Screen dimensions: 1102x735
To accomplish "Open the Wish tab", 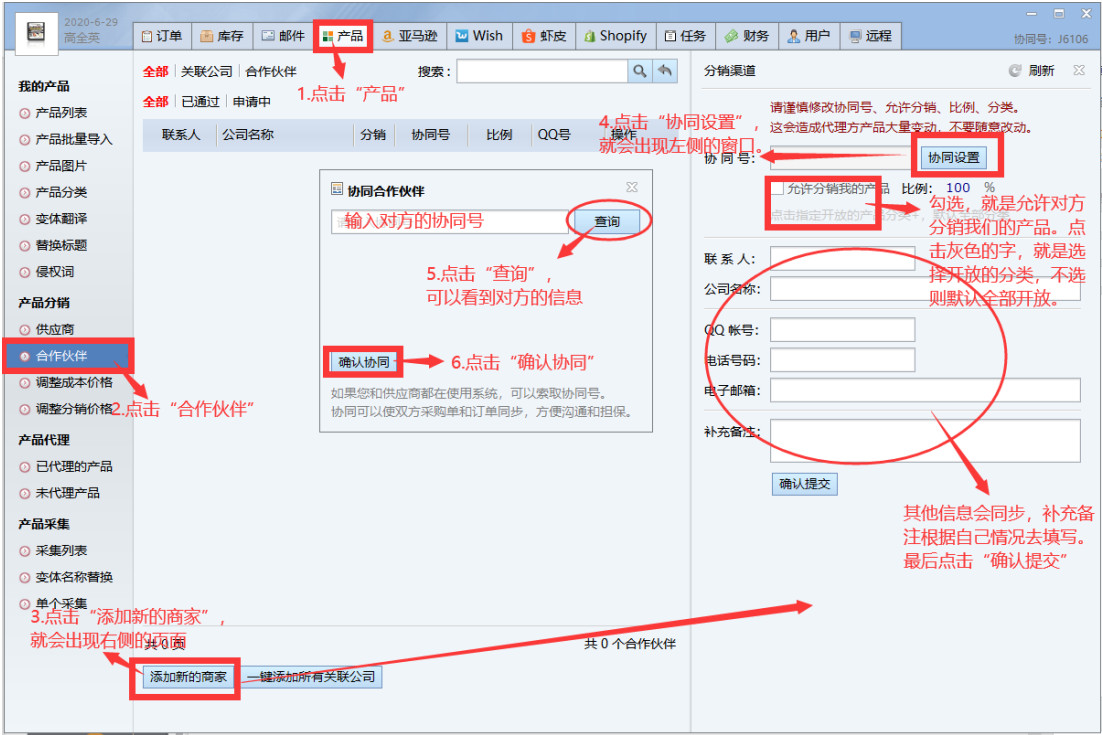I will 479,36.
